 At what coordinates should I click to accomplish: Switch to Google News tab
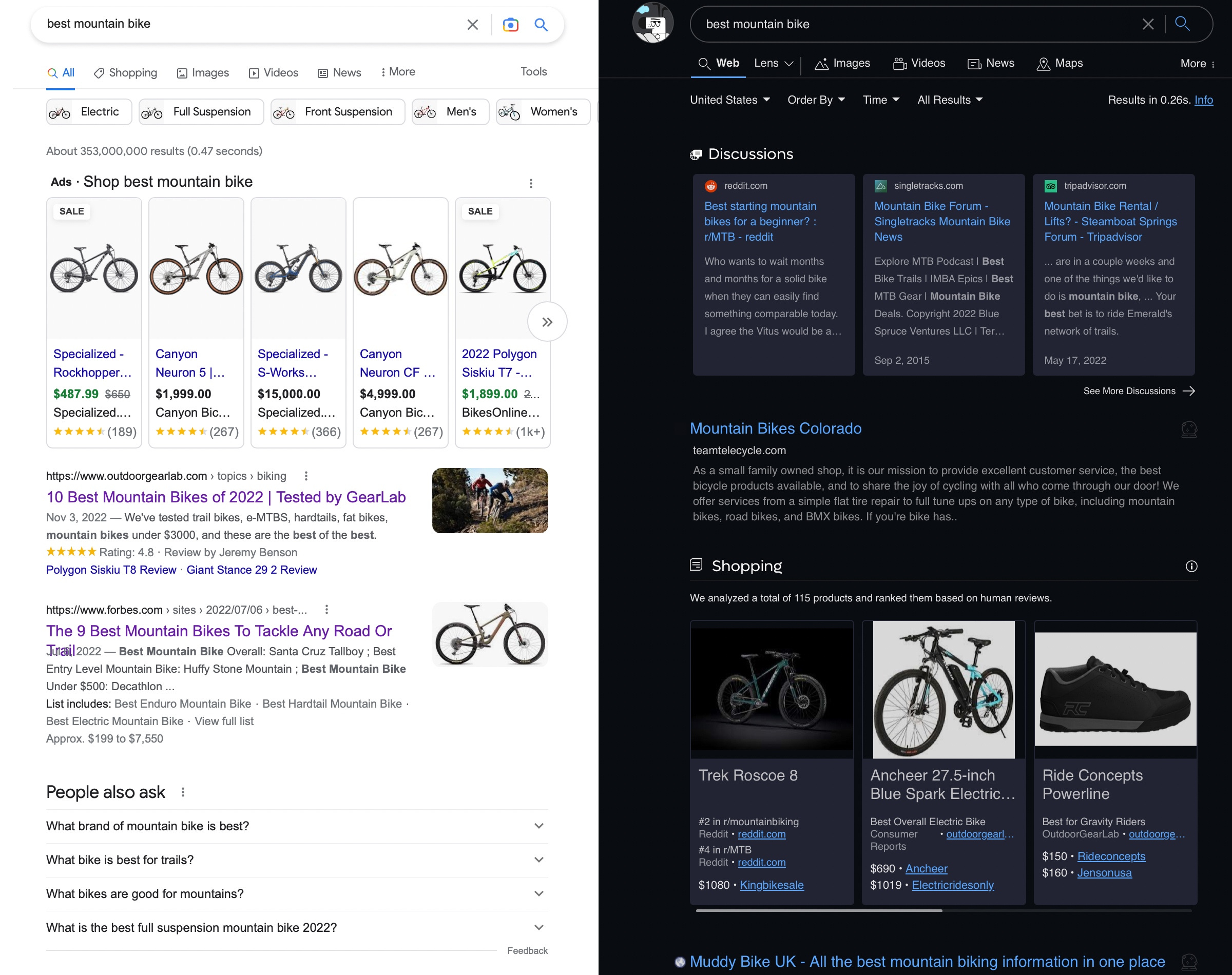coord(339,73)
